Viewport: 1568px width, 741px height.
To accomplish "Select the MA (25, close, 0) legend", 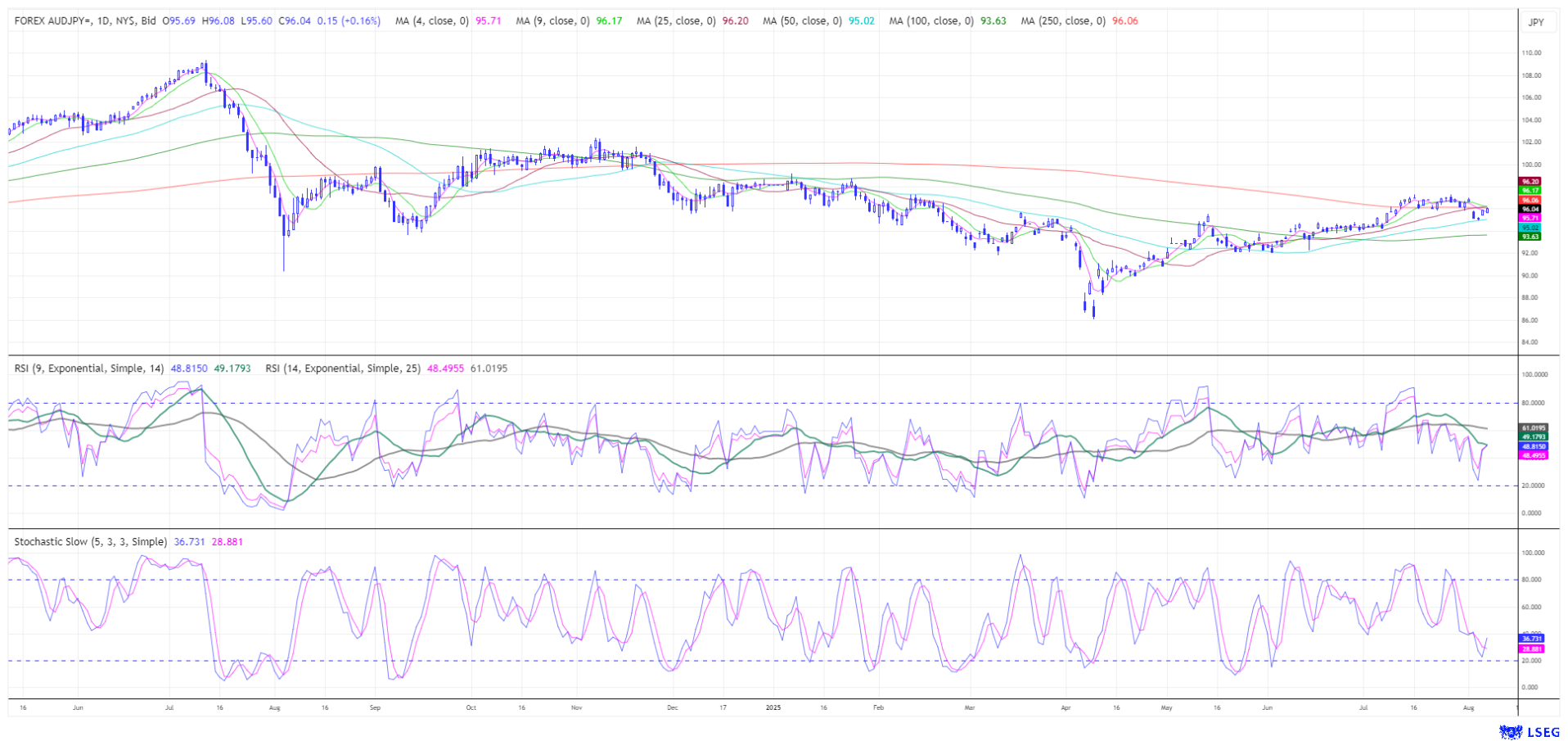I will pyautogui.click(x=676, y=21).
